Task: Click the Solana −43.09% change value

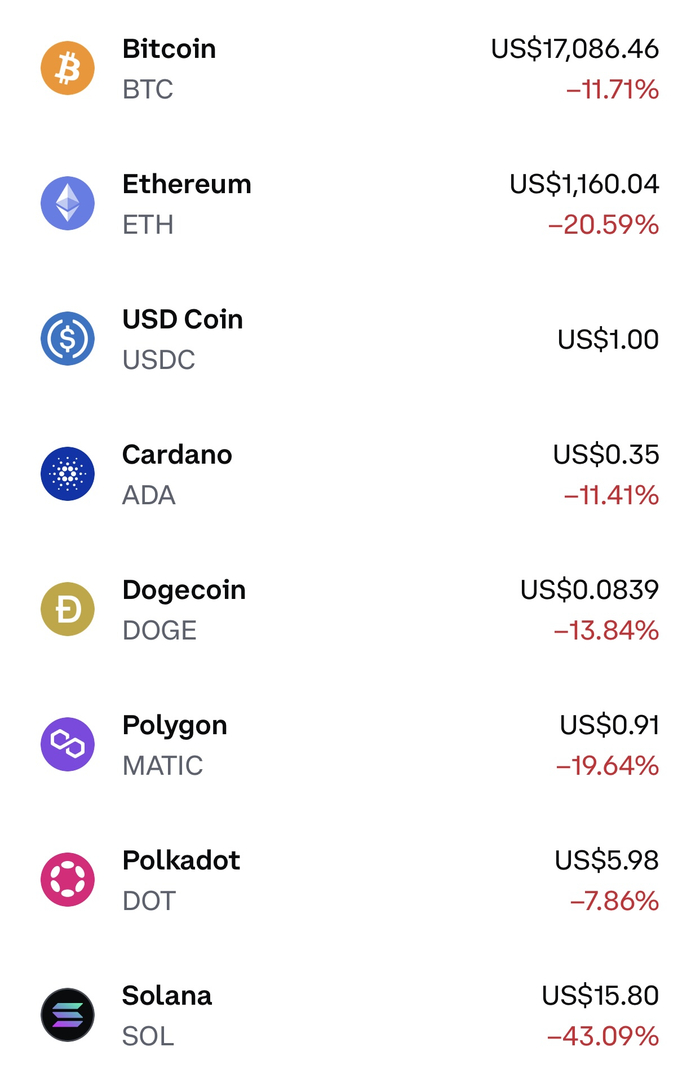Action: pyautogui.click(x=600, y=1036)
